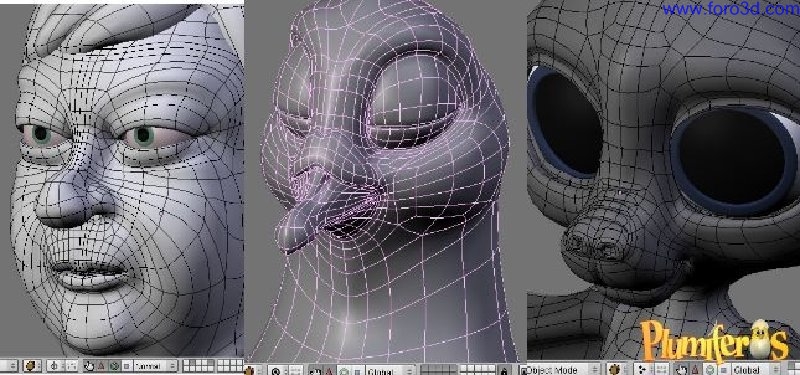
Task: Toggle move object centers only in left viewport
Action: click(x=71, y=366)
